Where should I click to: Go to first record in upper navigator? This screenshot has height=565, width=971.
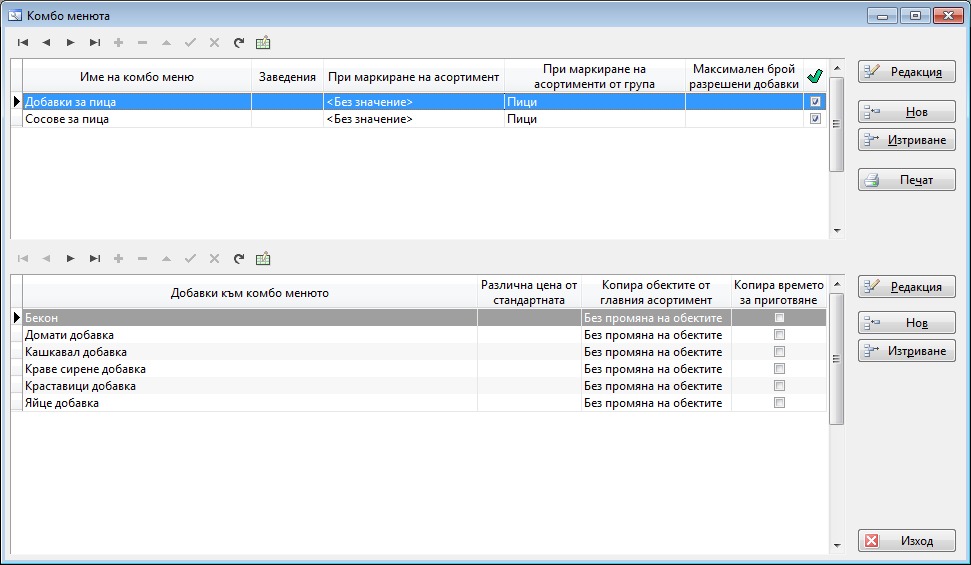click(23, 43)
